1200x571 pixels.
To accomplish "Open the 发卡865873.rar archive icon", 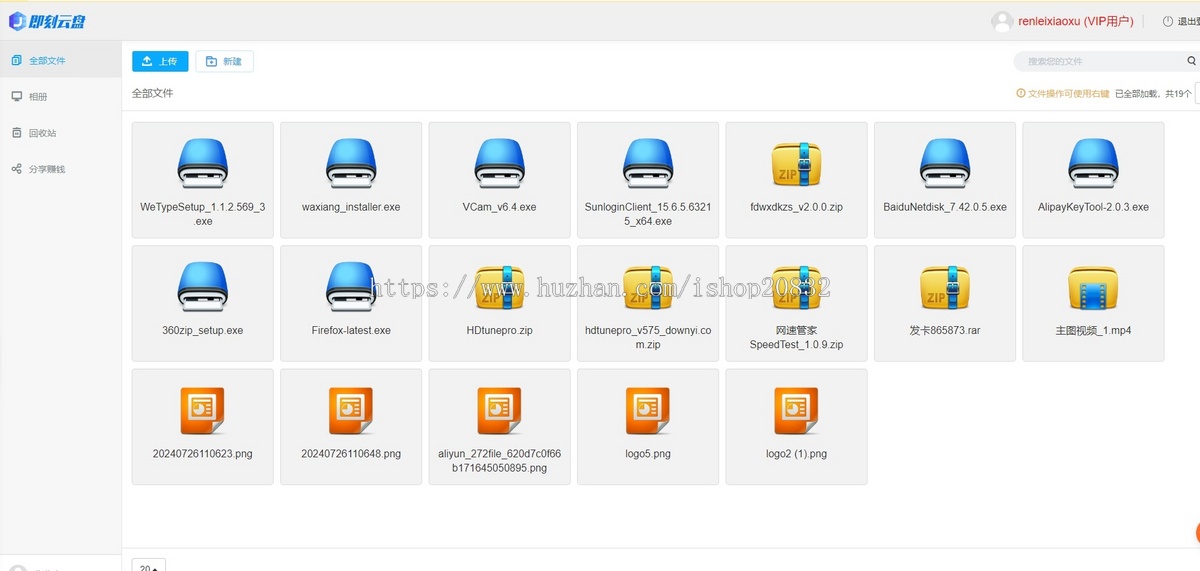I will [945, 287].
